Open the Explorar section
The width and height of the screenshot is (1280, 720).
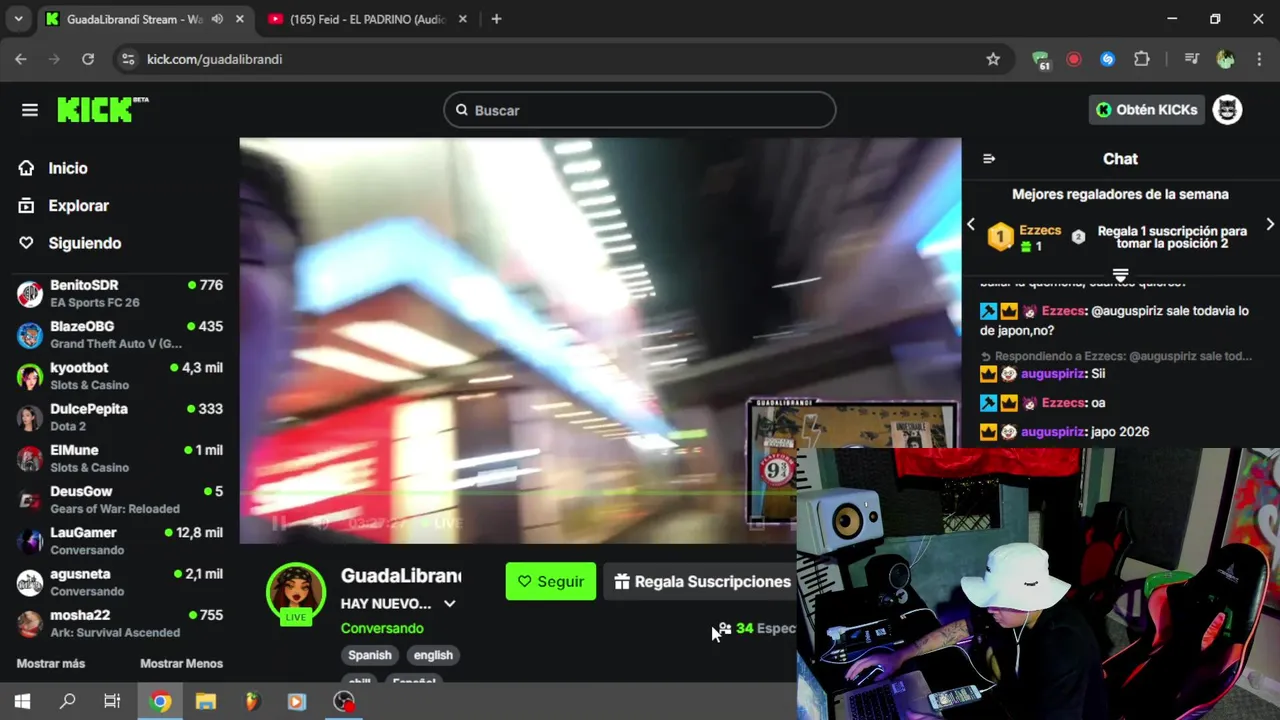click(x=64, y=206)
